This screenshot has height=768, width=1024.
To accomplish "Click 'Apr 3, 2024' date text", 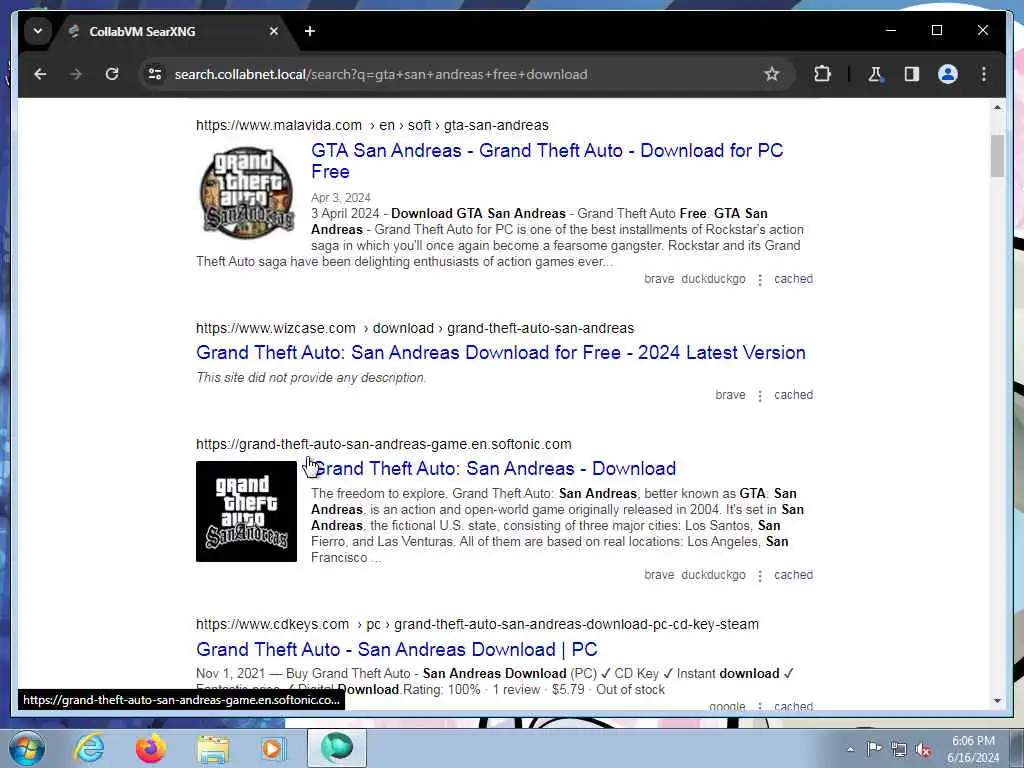I will [x=341, y=198].
